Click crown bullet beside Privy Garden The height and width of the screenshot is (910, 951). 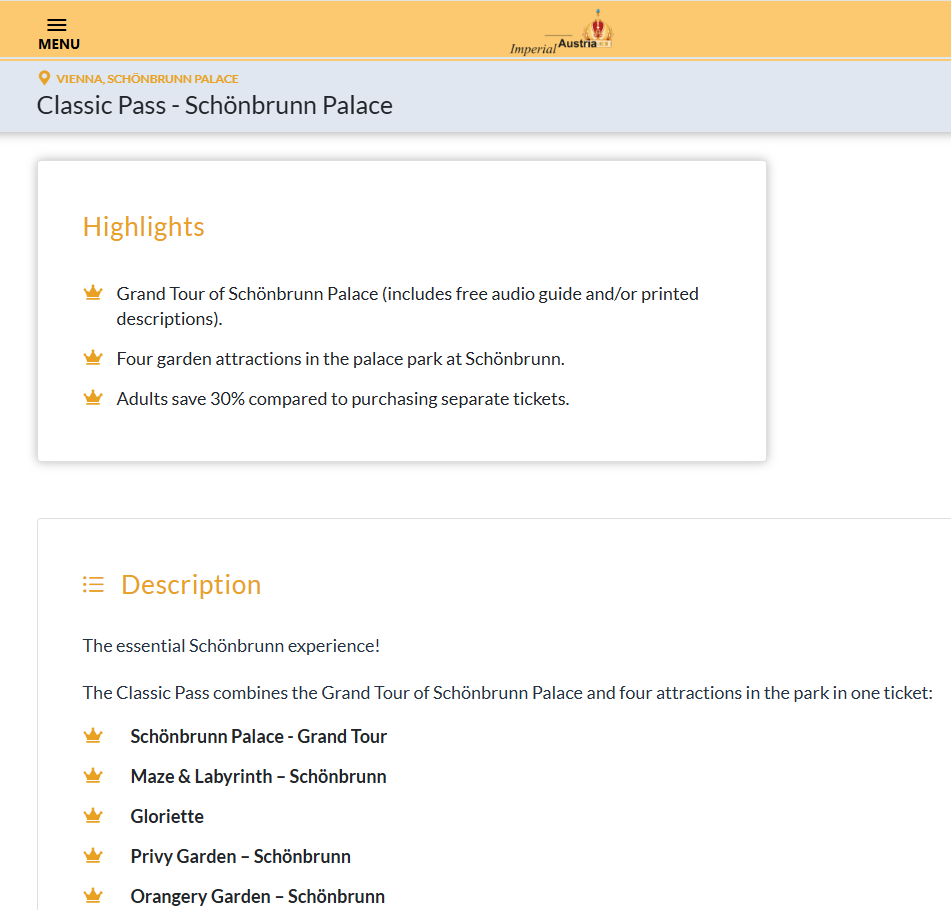pos(93,855)
